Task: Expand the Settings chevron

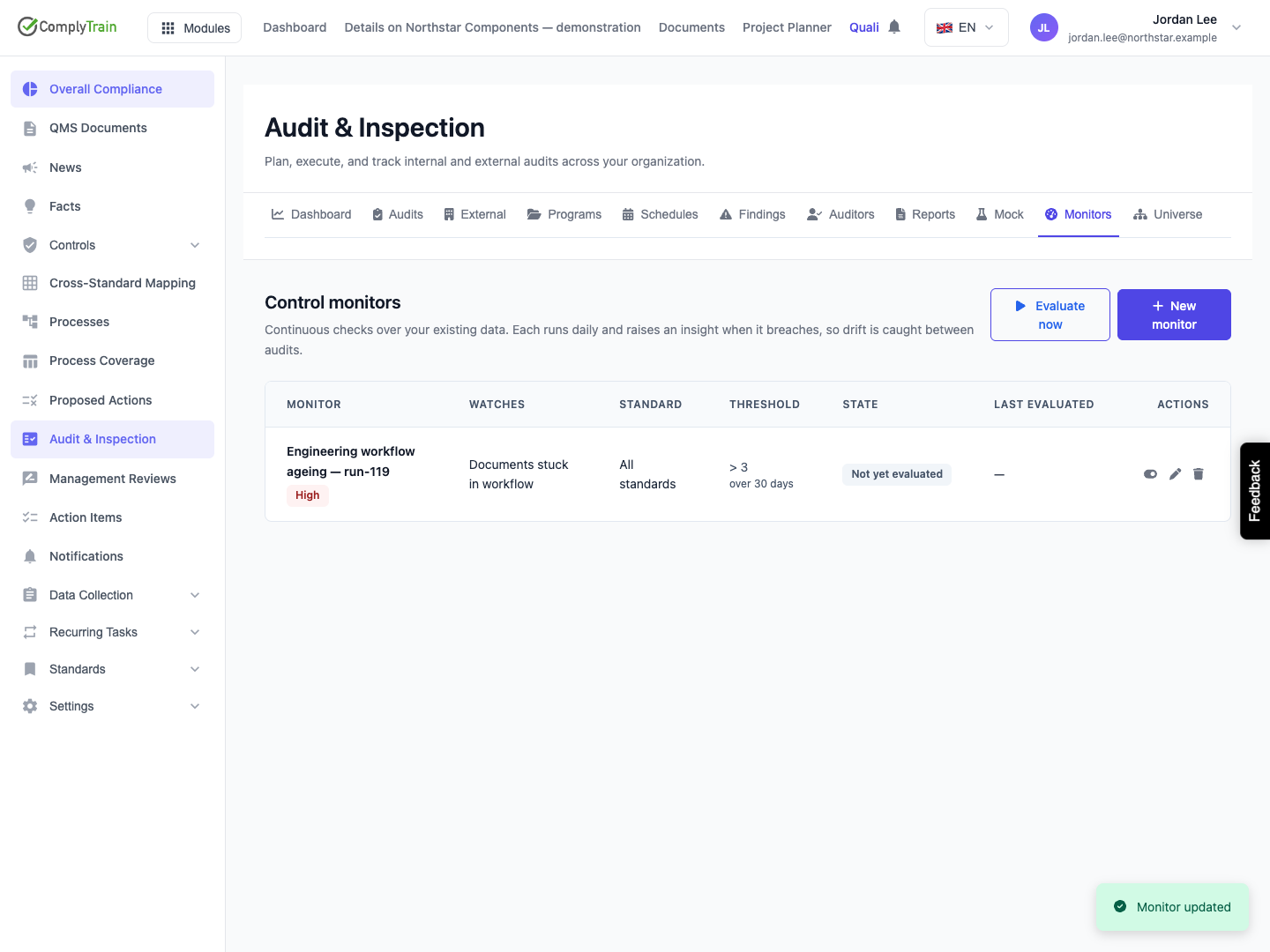Action: click(x=195, y=706)
